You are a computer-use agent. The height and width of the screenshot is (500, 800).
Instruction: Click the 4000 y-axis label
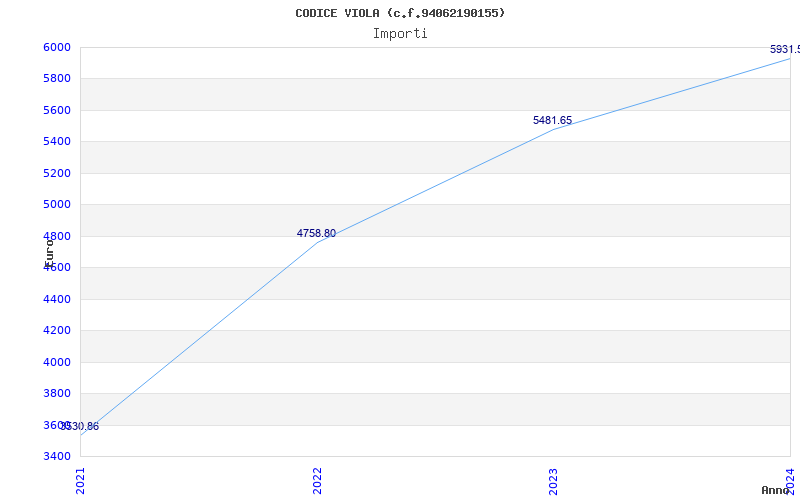pyautogui.click(x=57, y=362)
